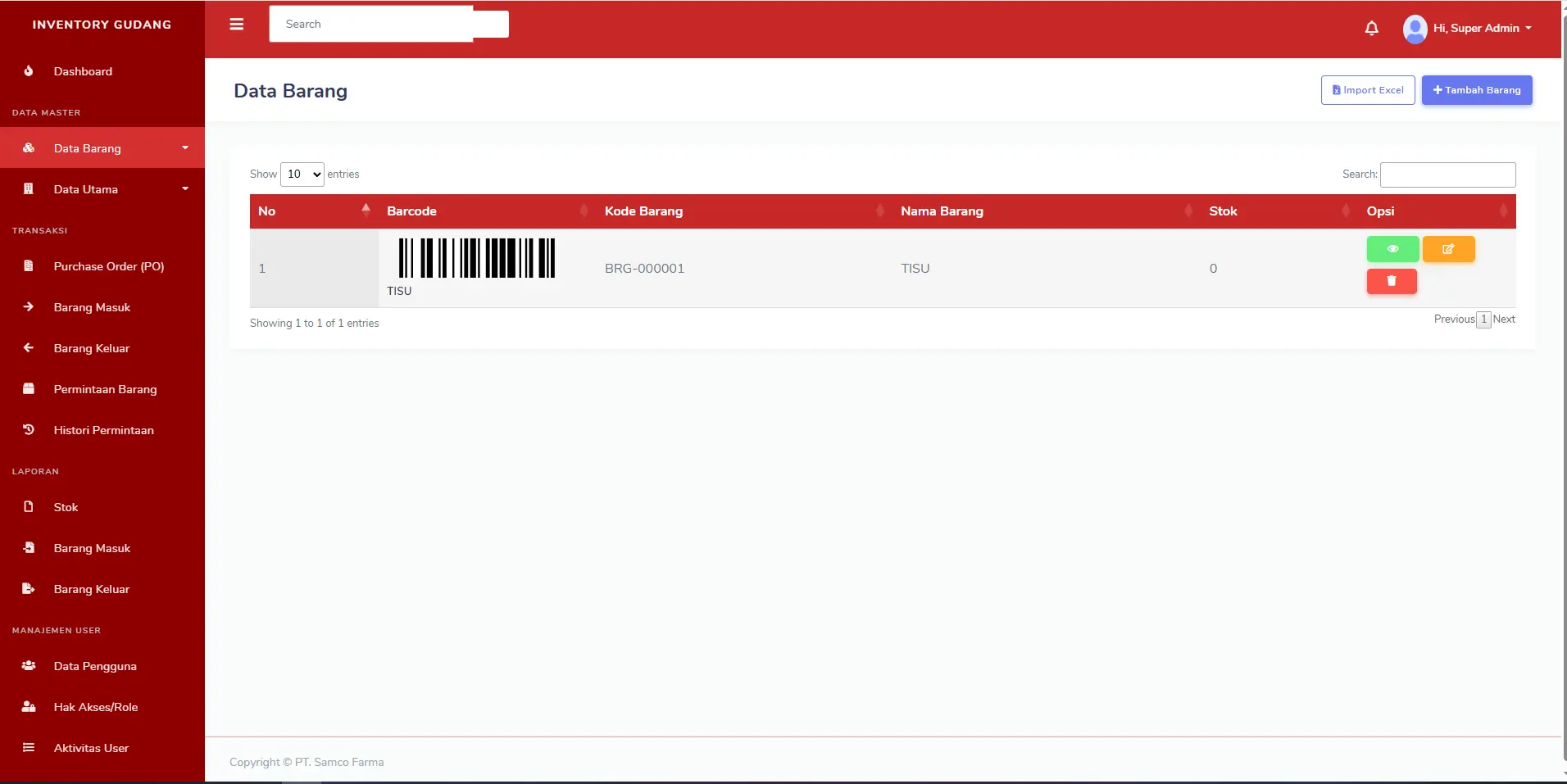Click the Import Excel button
The height and width of the screenshot is (784, 1567).
click(x=1367, y=90)
